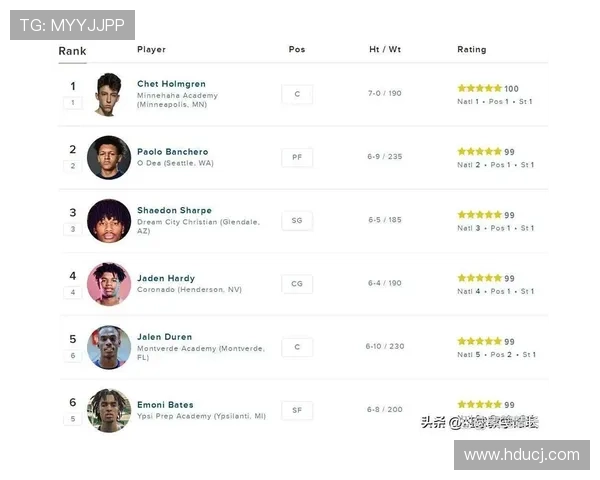Click the PF position badge
The width and height of the screenshot is (600, 480).
297,157
